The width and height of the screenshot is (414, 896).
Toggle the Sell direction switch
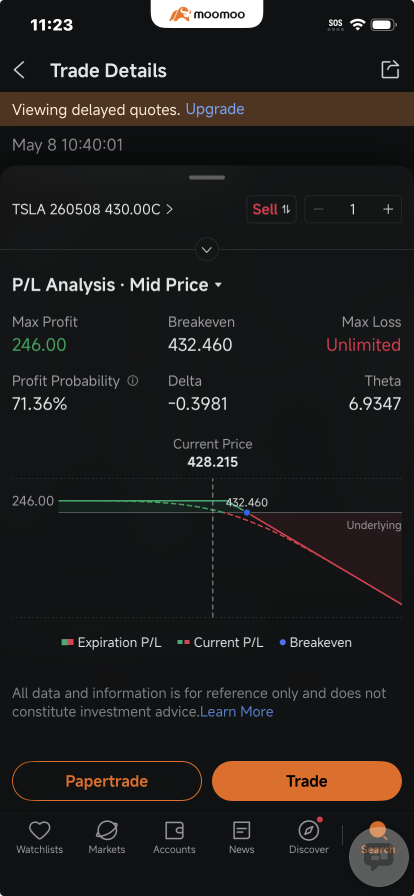tap(271, 209)
